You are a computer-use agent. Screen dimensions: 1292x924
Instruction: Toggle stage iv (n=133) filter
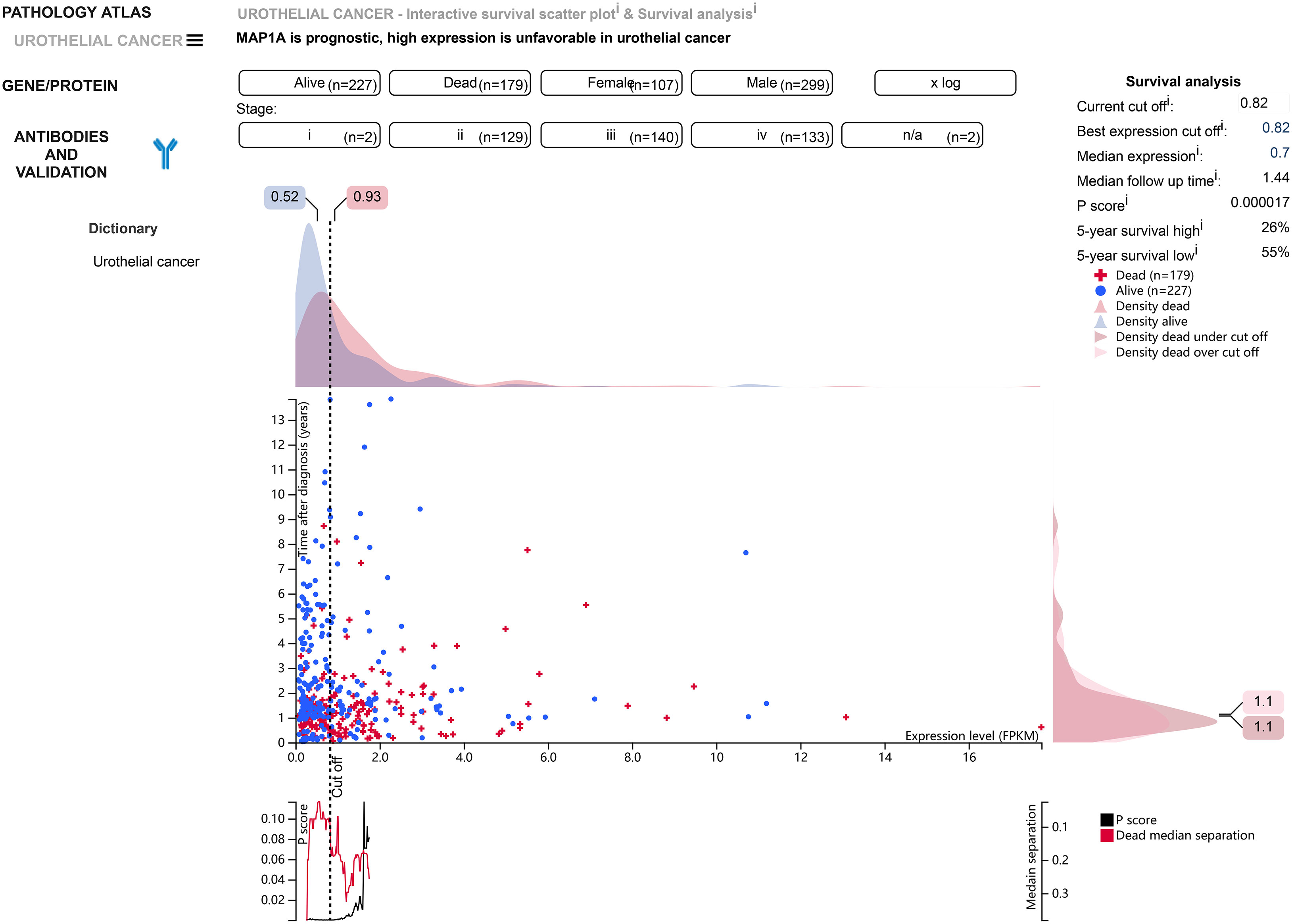pyautogui.click(x=762, y=135)
